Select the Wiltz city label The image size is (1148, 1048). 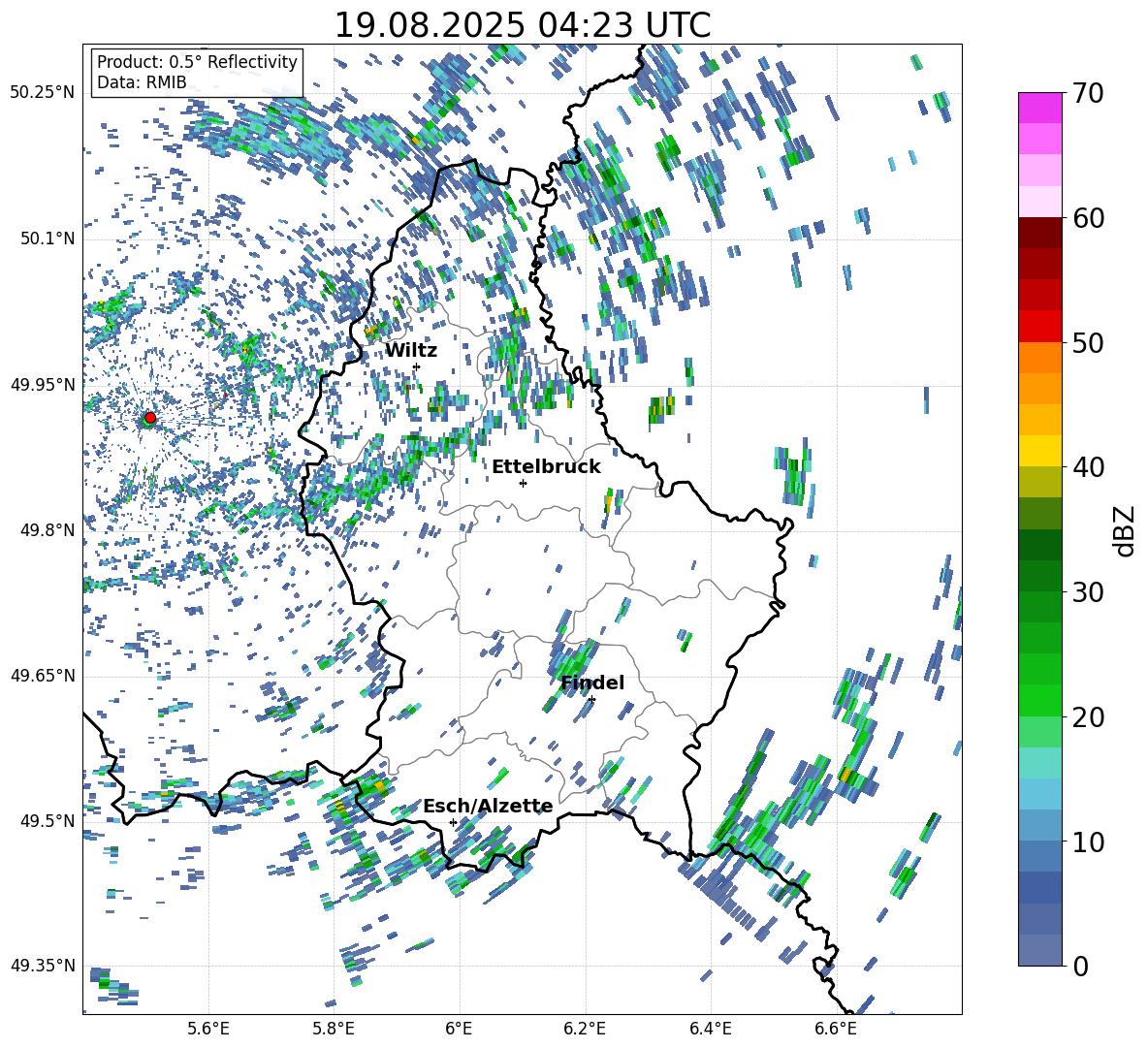click(x=411, y=351)
